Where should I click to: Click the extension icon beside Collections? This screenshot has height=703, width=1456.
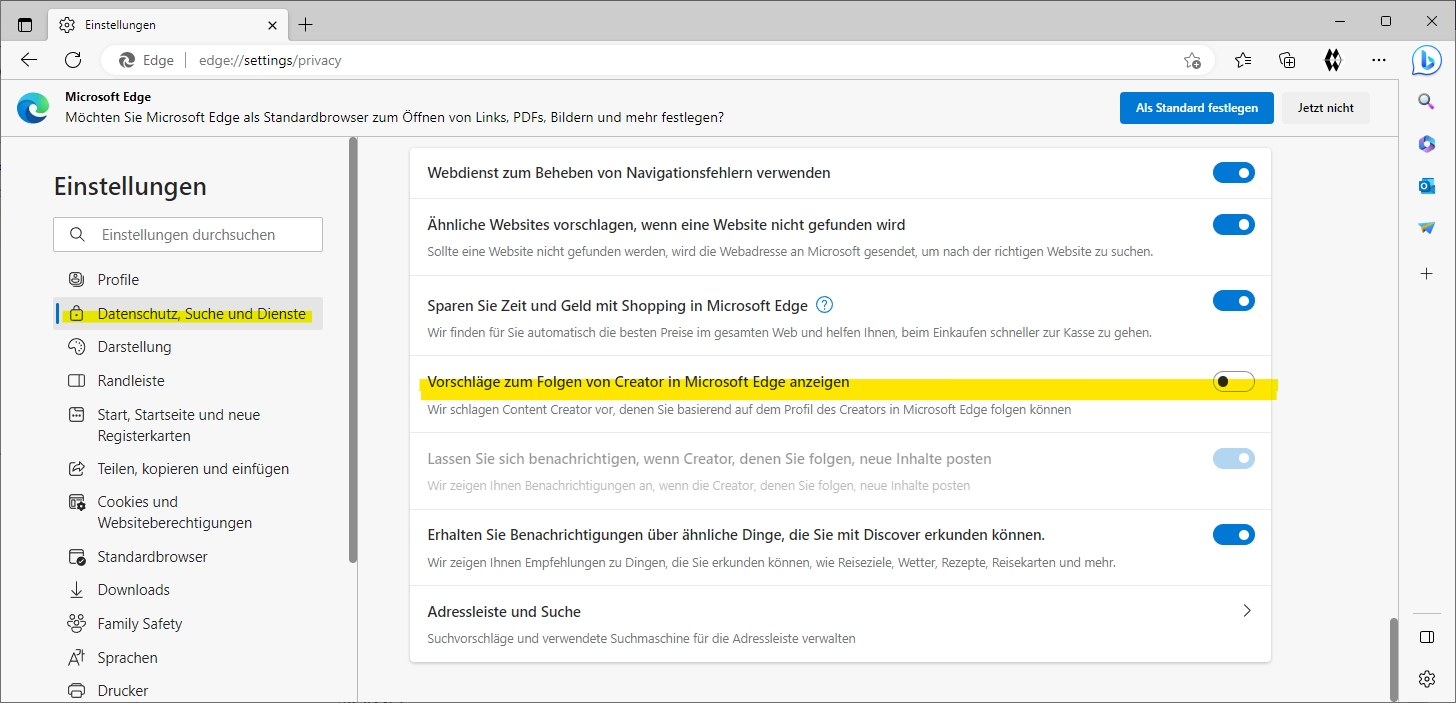click(1332, 60)
